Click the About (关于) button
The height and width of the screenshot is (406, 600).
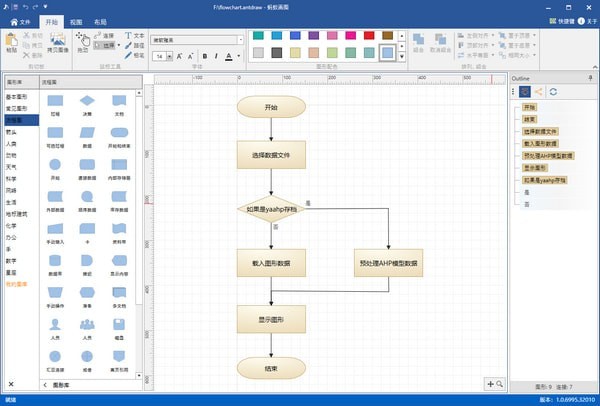pyautogui.click(x=587, y=21)
